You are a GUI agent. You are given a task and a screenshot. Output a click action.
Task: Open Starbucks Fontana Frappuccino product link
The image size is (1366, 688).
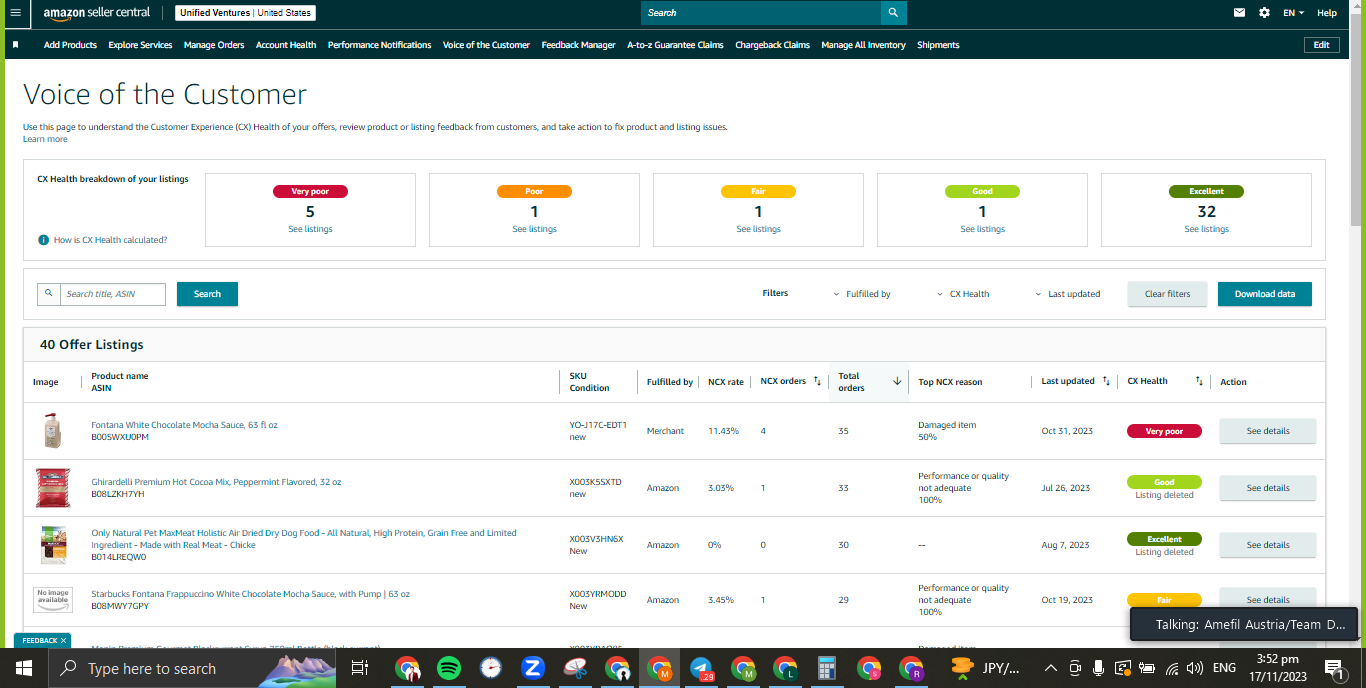(250, 594)
